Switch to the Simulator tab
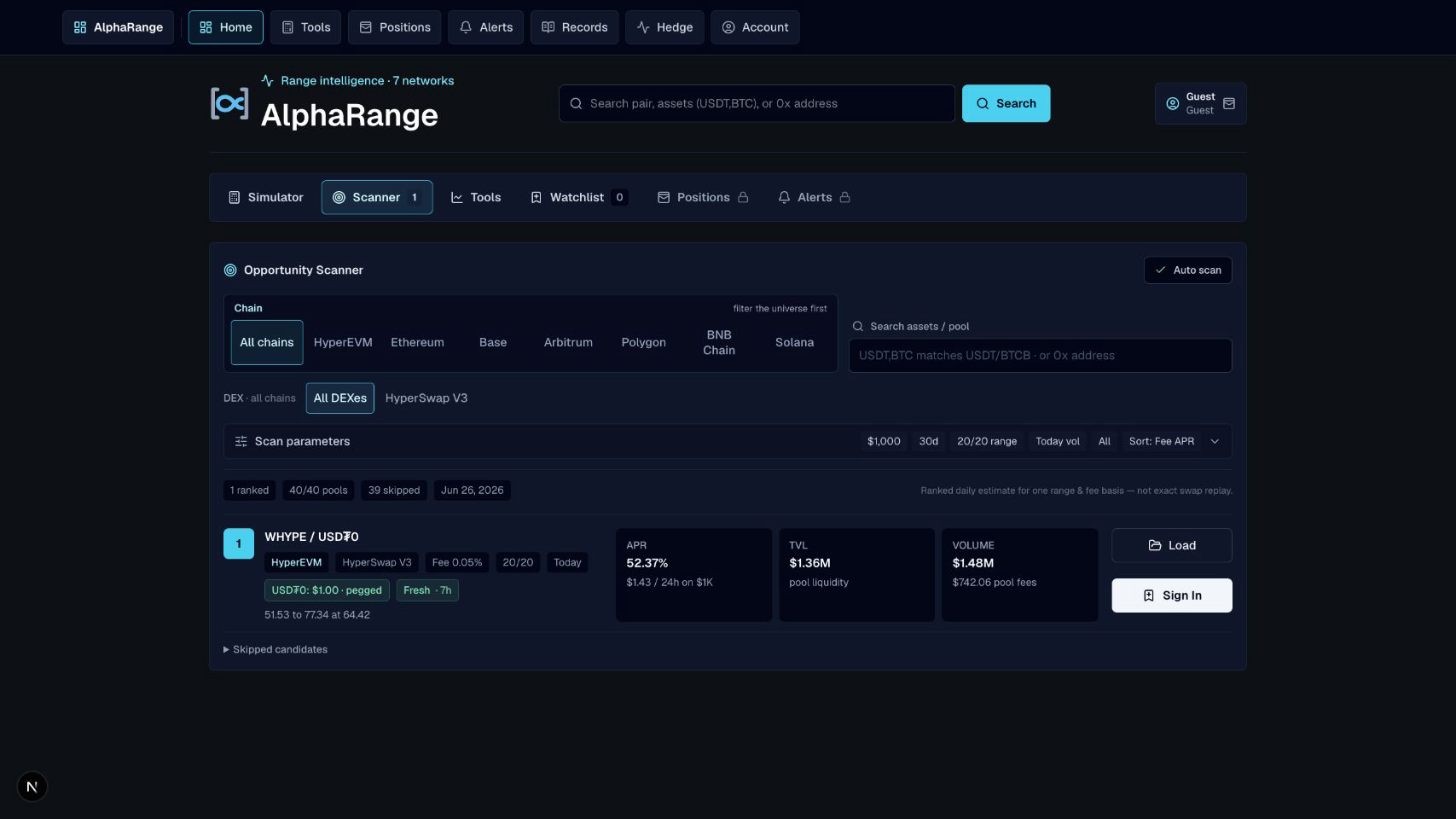The height and width of the screenshot is (819, 1456). pos(266,197)
